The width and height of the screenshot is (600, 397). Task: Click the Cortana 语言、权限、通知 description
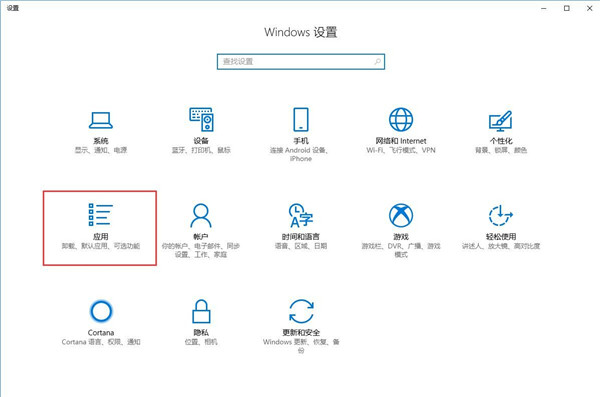[101, 342]
